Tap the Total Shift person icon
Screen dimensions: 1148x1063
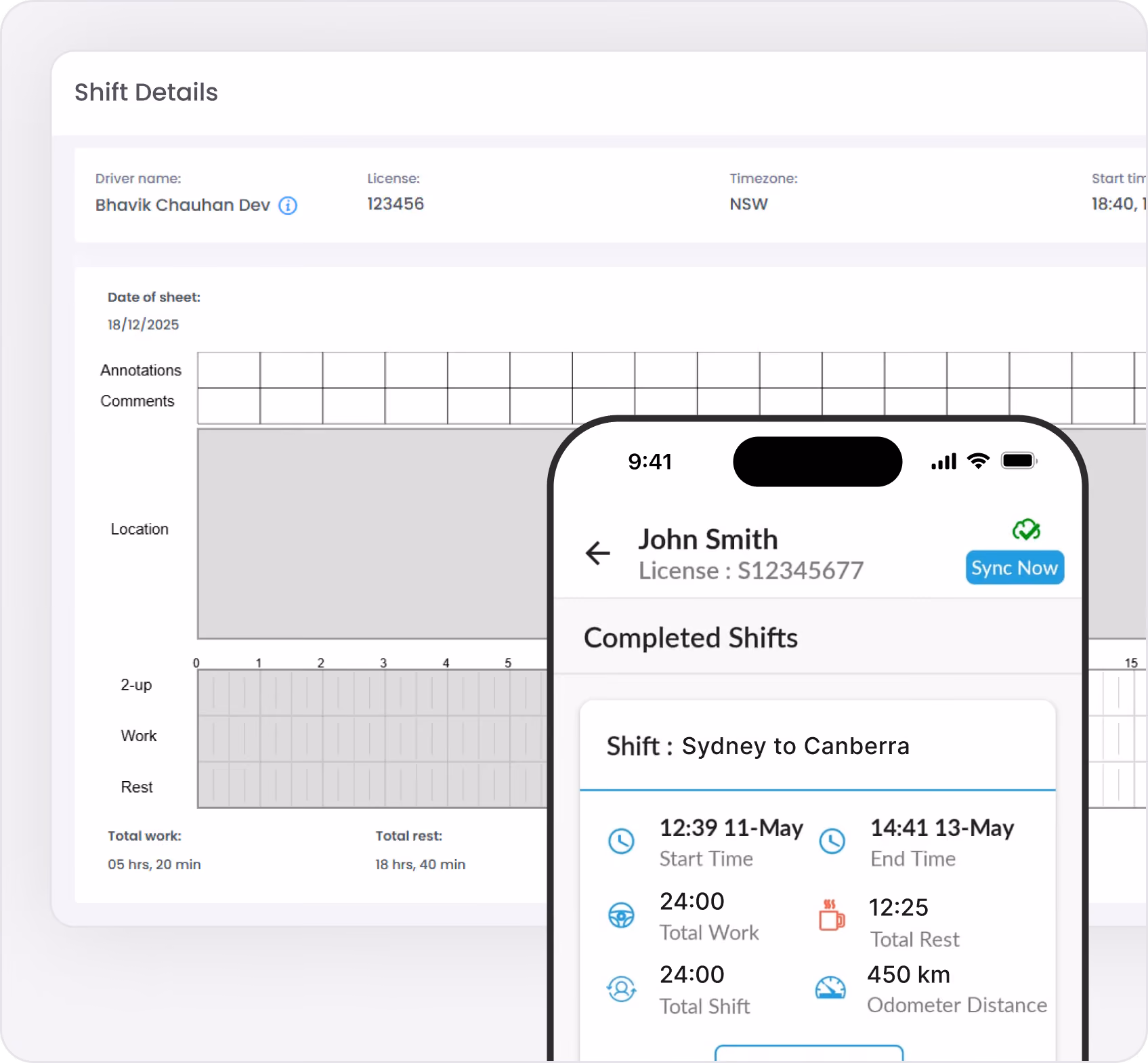621,988
